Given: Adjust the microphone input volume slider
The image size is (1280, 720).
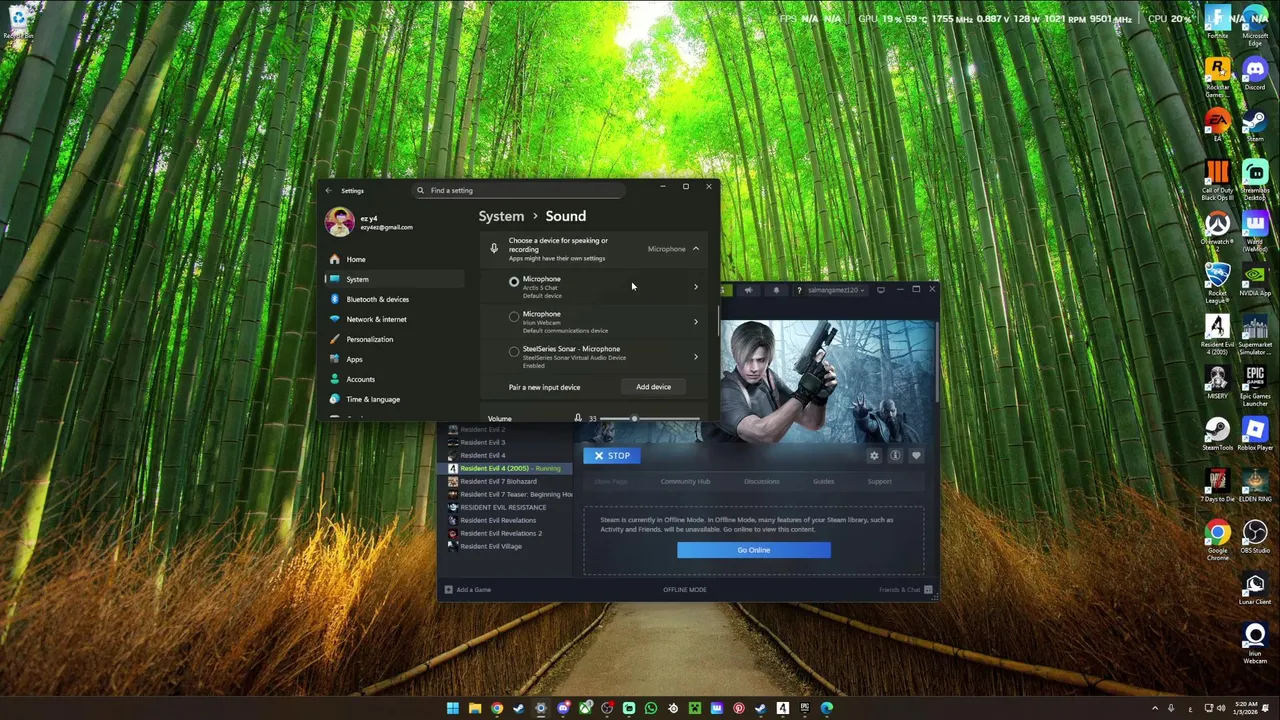Looking at the screenshot, I should tap(650, 418).
